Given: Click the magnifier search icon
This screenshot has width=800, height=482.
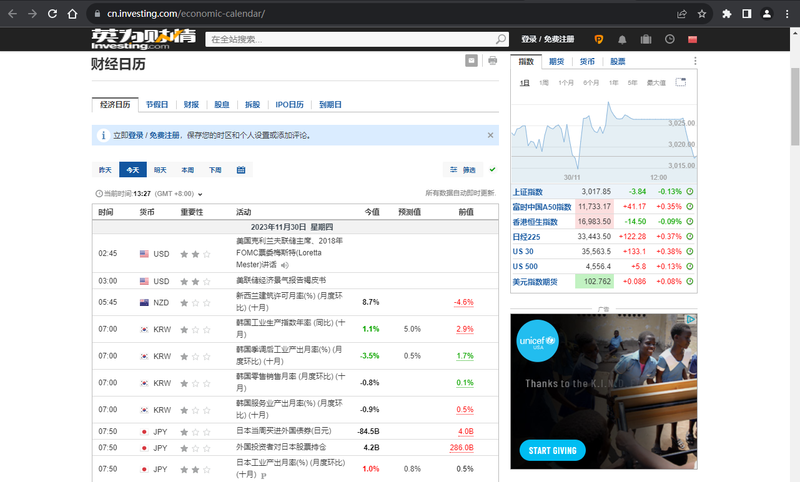Looking at the screenshot, I should tap(501, 39).
